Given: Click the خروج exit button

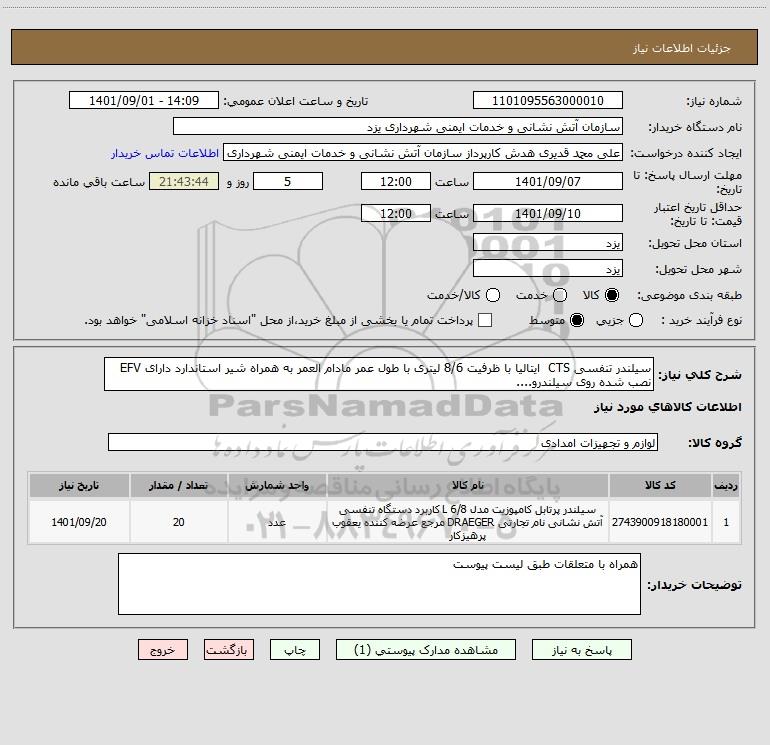Looking at the screenshot, I should point(163,650).
